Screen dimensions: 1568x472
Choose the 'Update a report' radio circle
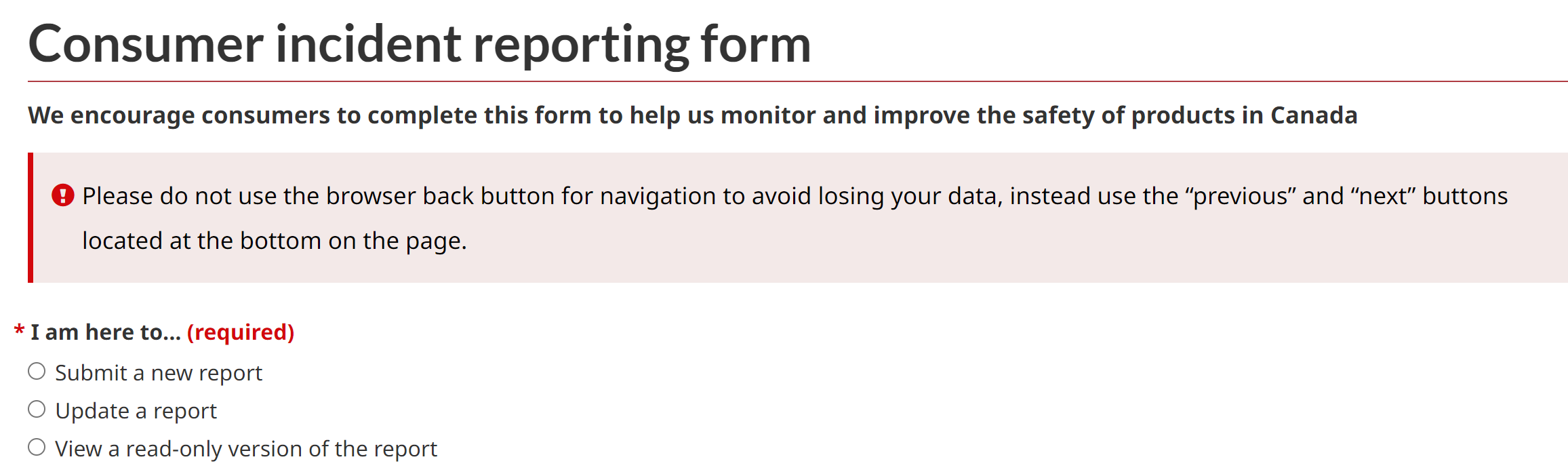point(37,410)
